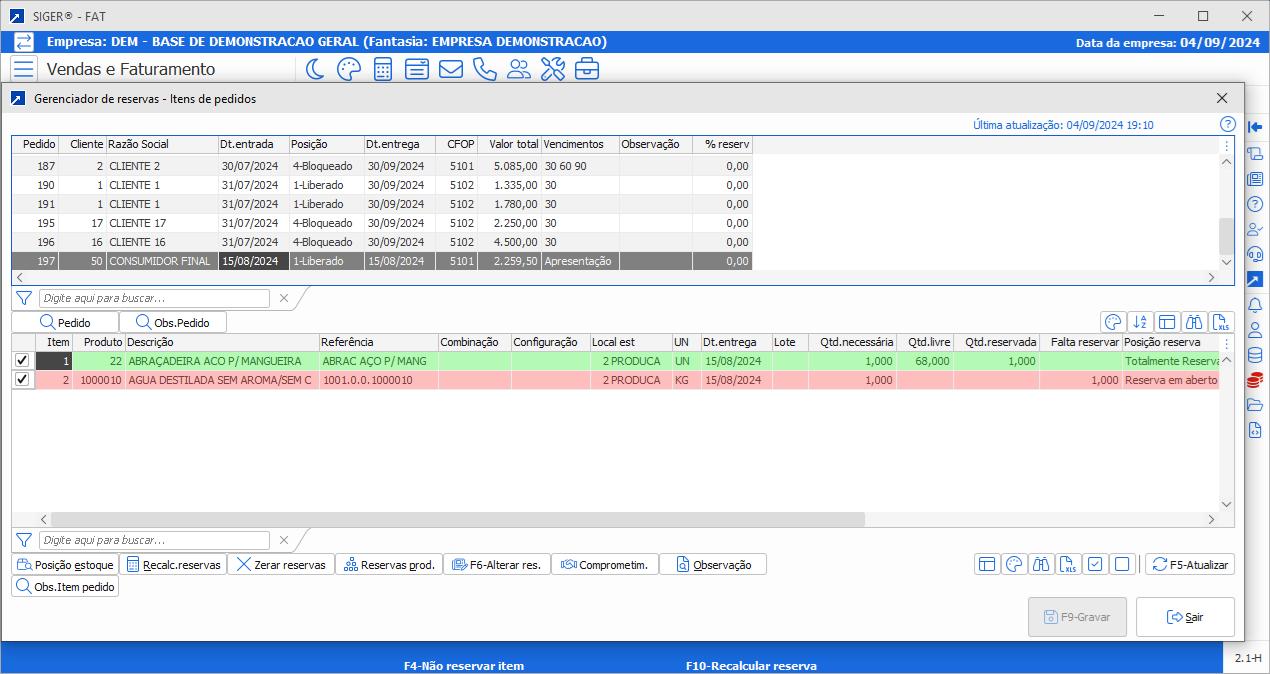Focus the items grid search field
The image size is (1270, 674).
pyautogui.click(x=154, y=540)
